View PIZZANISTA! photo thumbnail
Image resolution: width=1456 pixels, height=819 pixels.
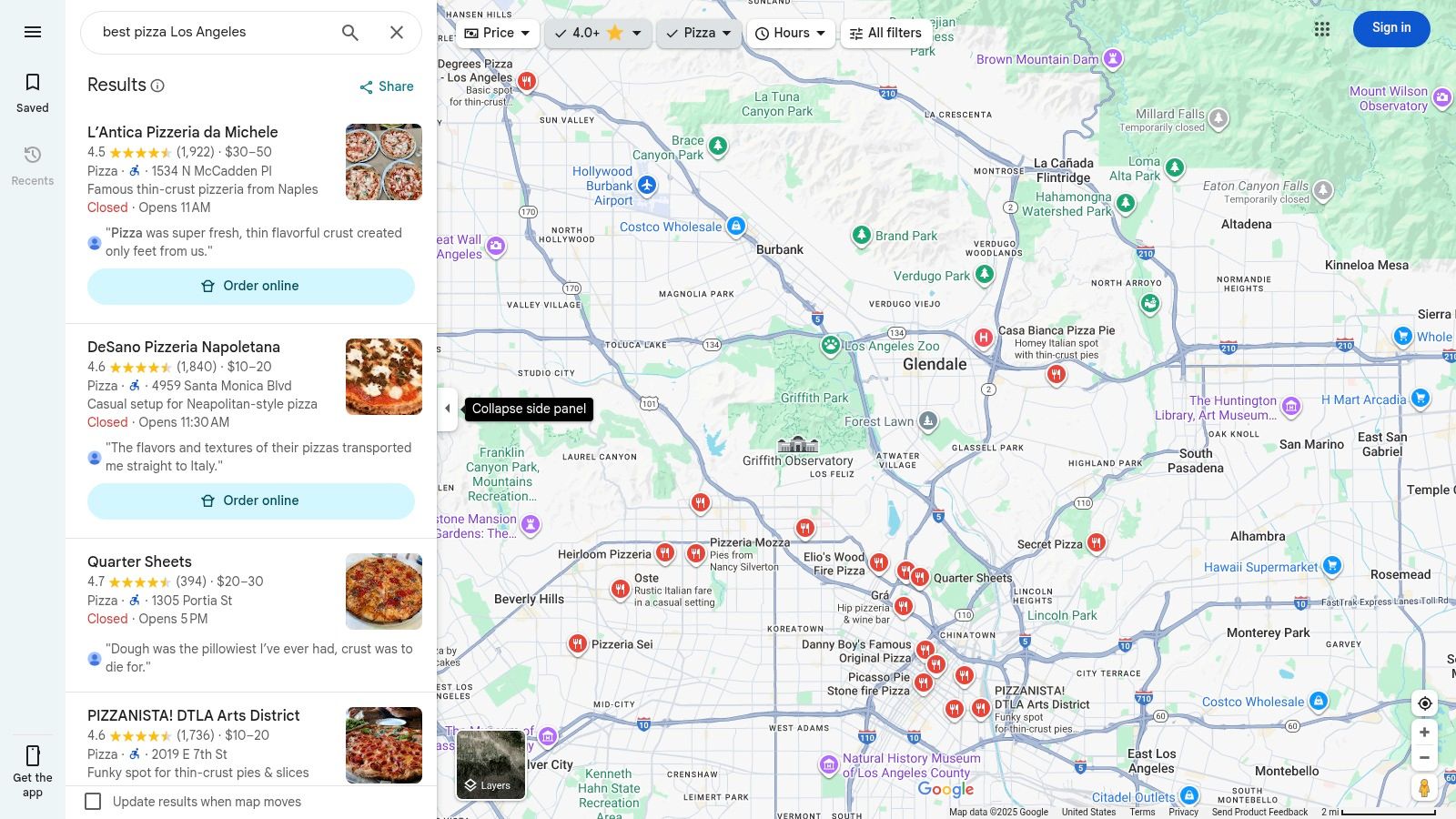(384, 745)
